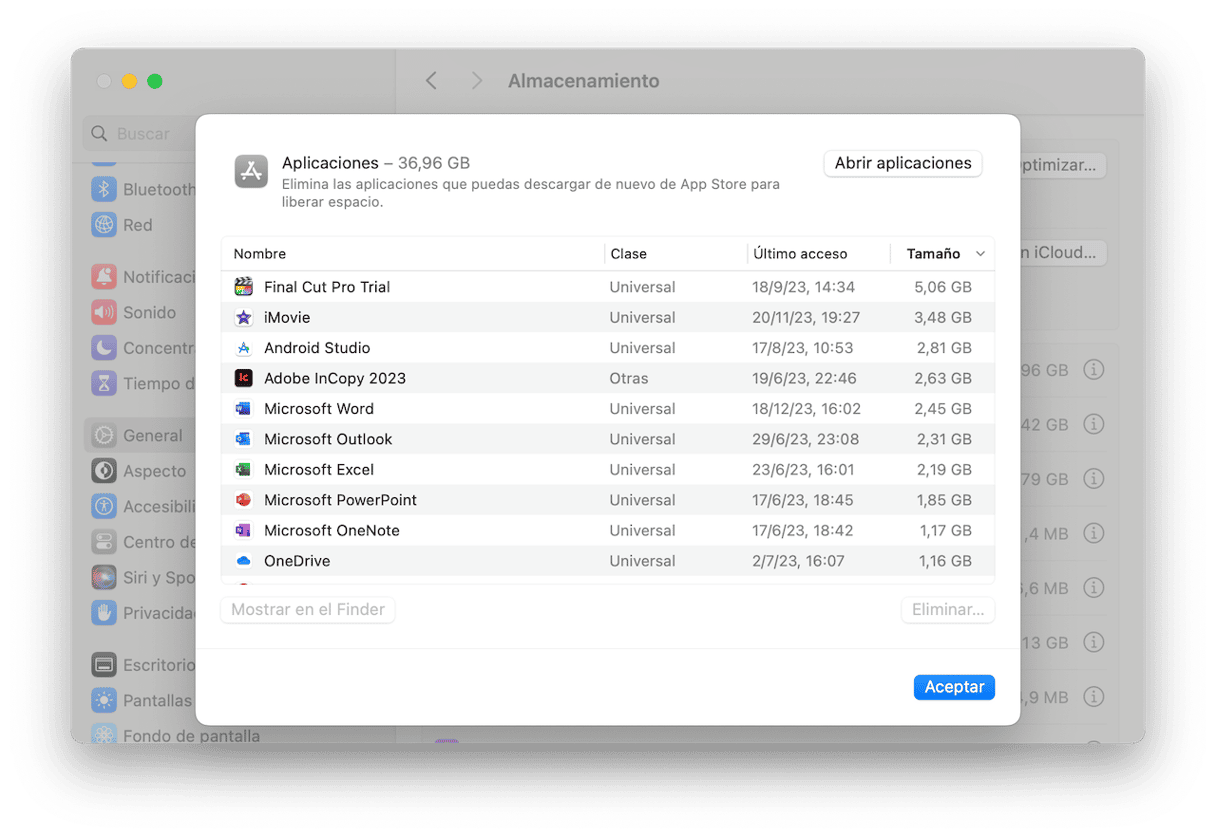Click the Sonido speaker icon in sidebar
1216x837 pixels.
pyautogui.click(x=104, y=312)
